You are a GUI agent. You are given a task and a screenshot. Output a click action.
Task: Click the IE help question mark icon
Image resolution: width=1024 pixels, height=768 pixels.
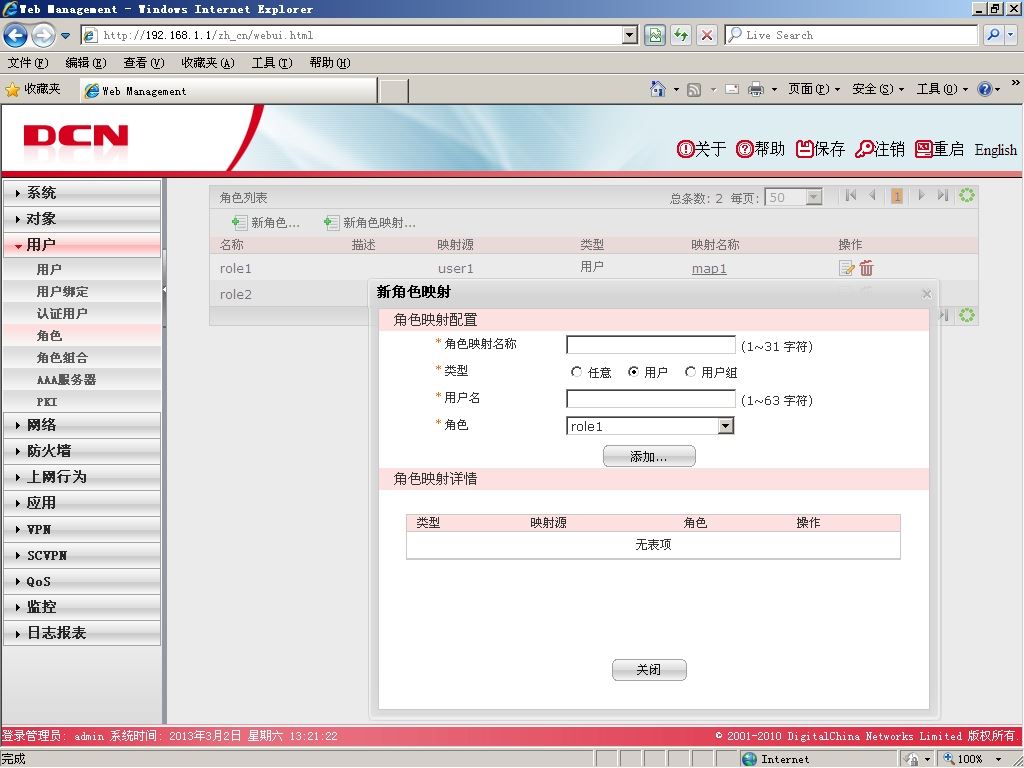[x=985, y=89]
